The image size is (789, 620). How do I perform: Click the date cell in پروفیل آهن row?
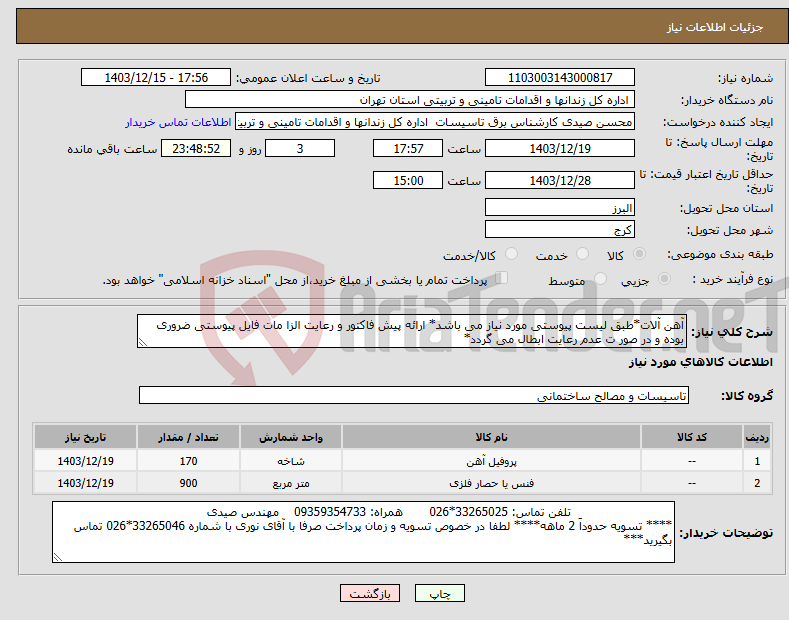(86, 461)
